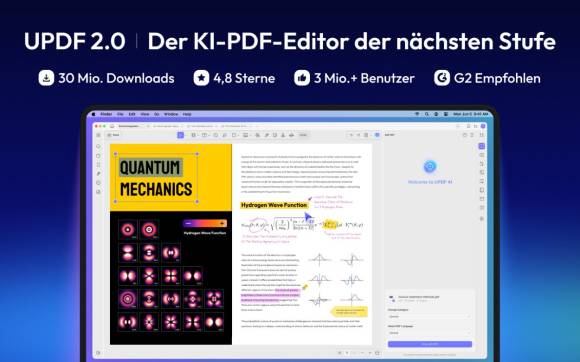580x362 pixels.
Task: Select the QUANTUM MECHANICS title text box
Action: [156, 178]
